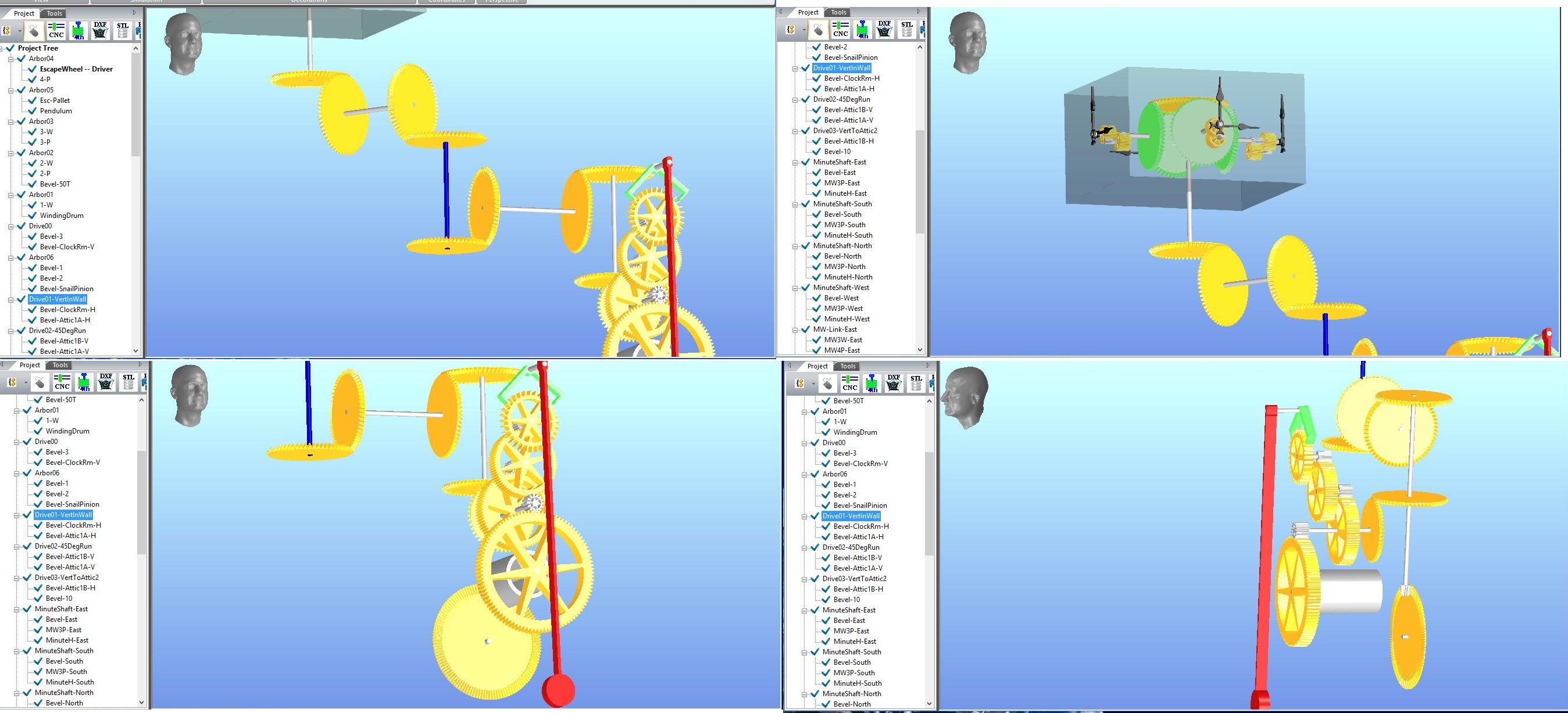The image size is (1568, 713).
Task: Collapse the Arbor04 tree node
Action: tap(11, 59)
